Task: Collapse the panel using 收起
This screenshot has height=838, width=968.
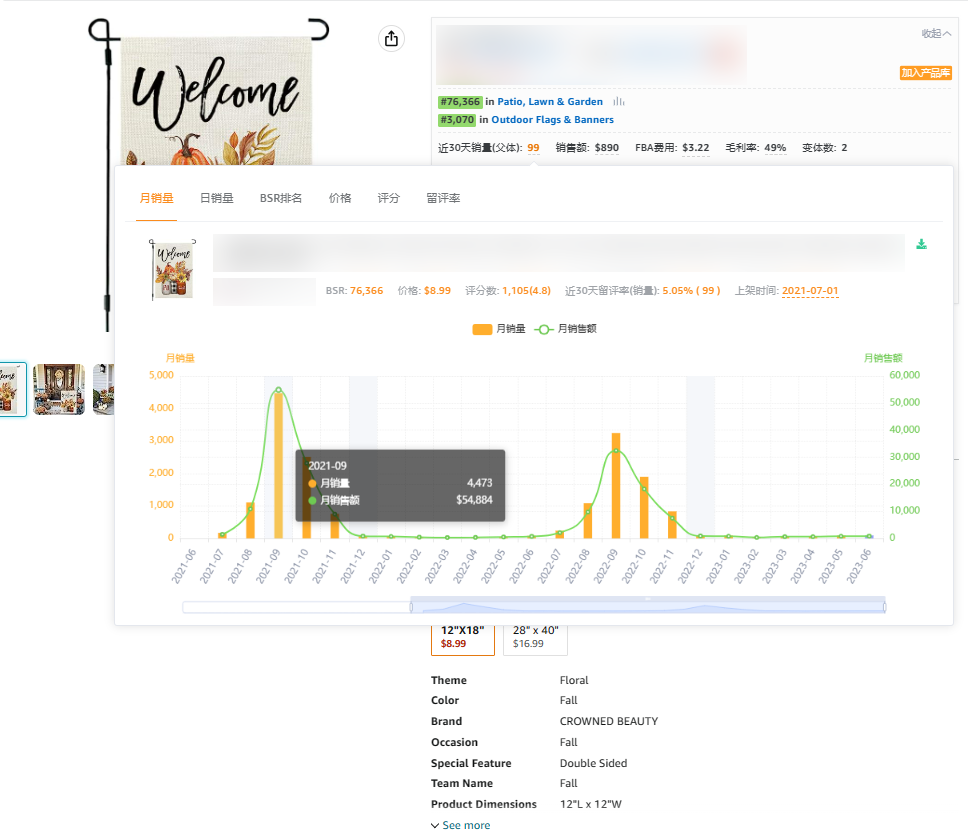Action: [936, 33]
